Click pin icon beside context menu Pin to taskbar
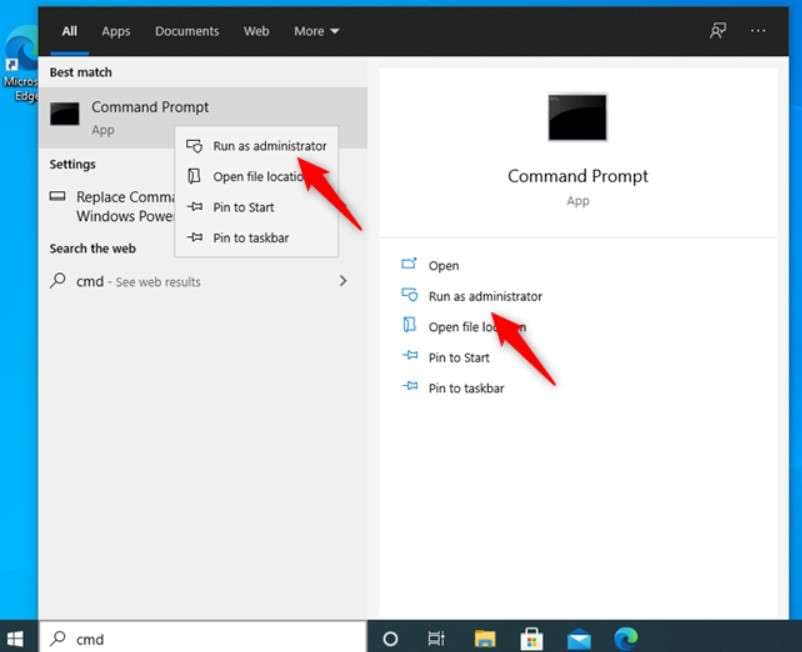The image size is (802, 652). pyautogui.click(x=195, y=237)
